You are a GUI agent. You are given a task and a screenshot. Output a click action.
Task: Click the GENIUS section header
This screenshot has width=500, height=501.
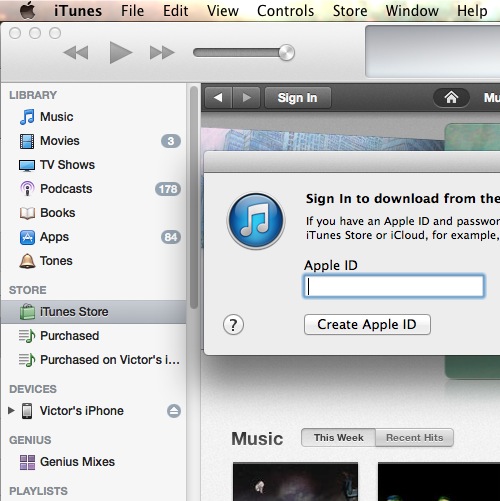click(x=30, y=440)
